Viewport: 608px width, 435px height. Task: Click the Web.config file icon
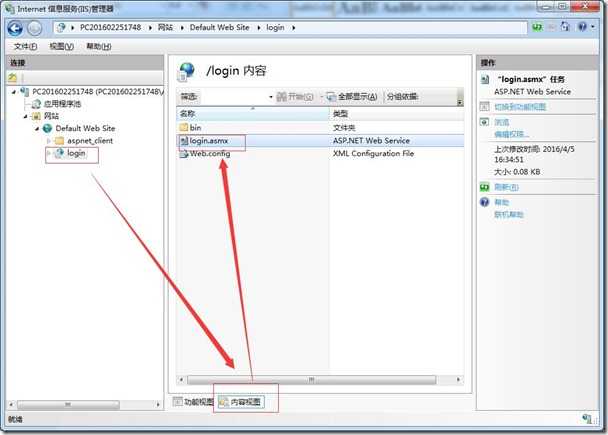(184, 154)
